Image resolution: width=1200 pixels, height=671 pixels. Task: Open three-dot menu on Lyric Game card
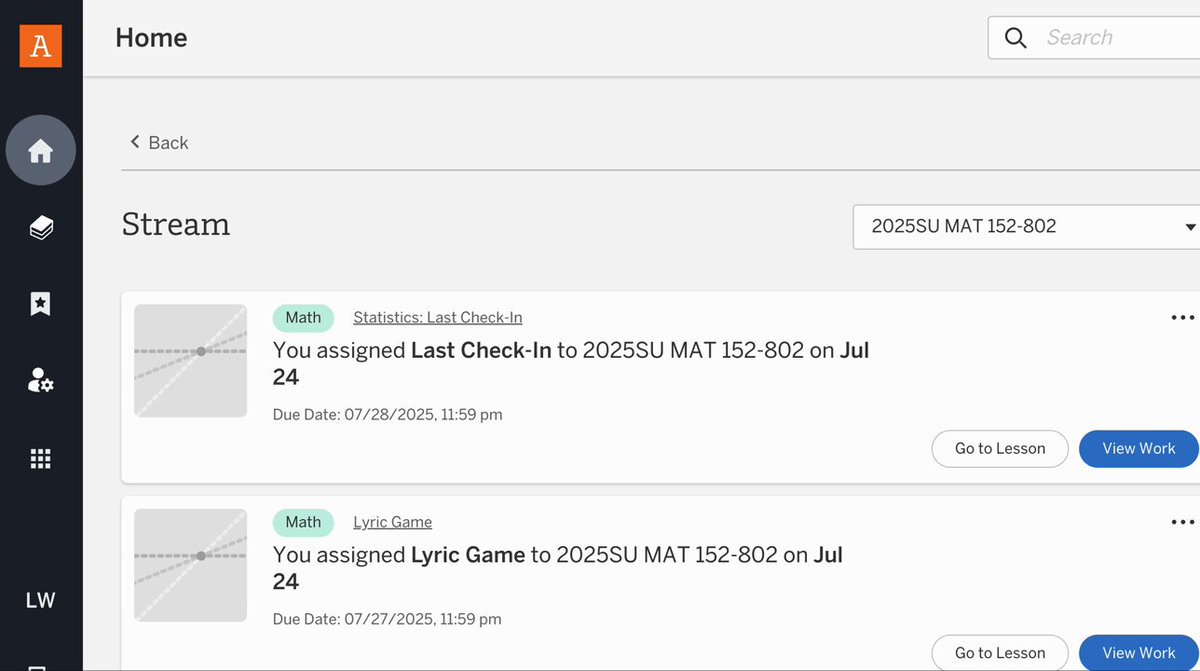[x=1183, y=522]
